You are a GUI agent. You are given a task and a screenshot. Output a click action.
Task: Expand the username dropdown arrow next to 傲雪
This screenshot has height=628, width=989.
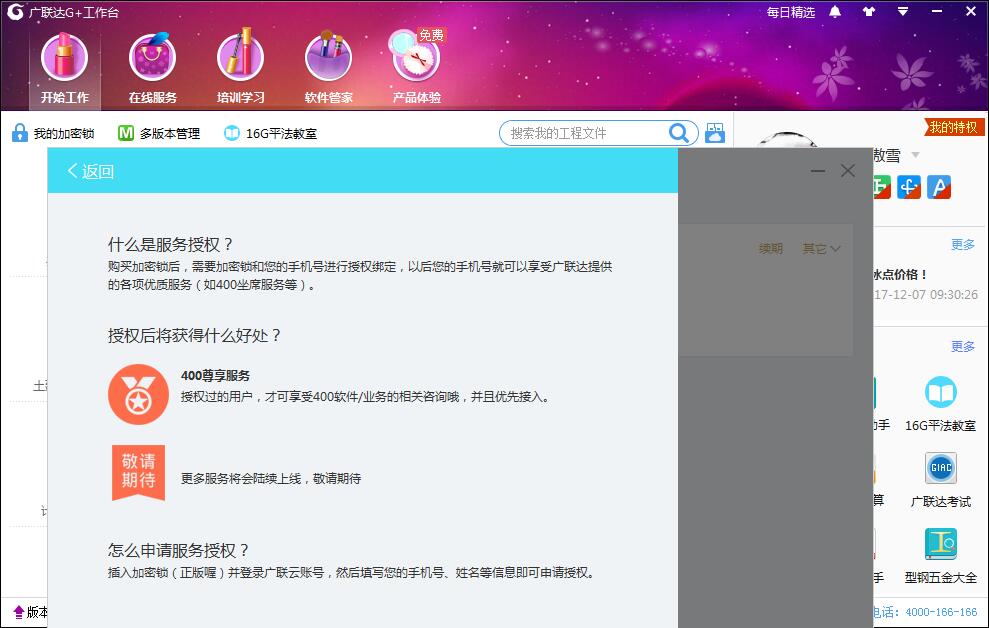(x=915, y=155)
